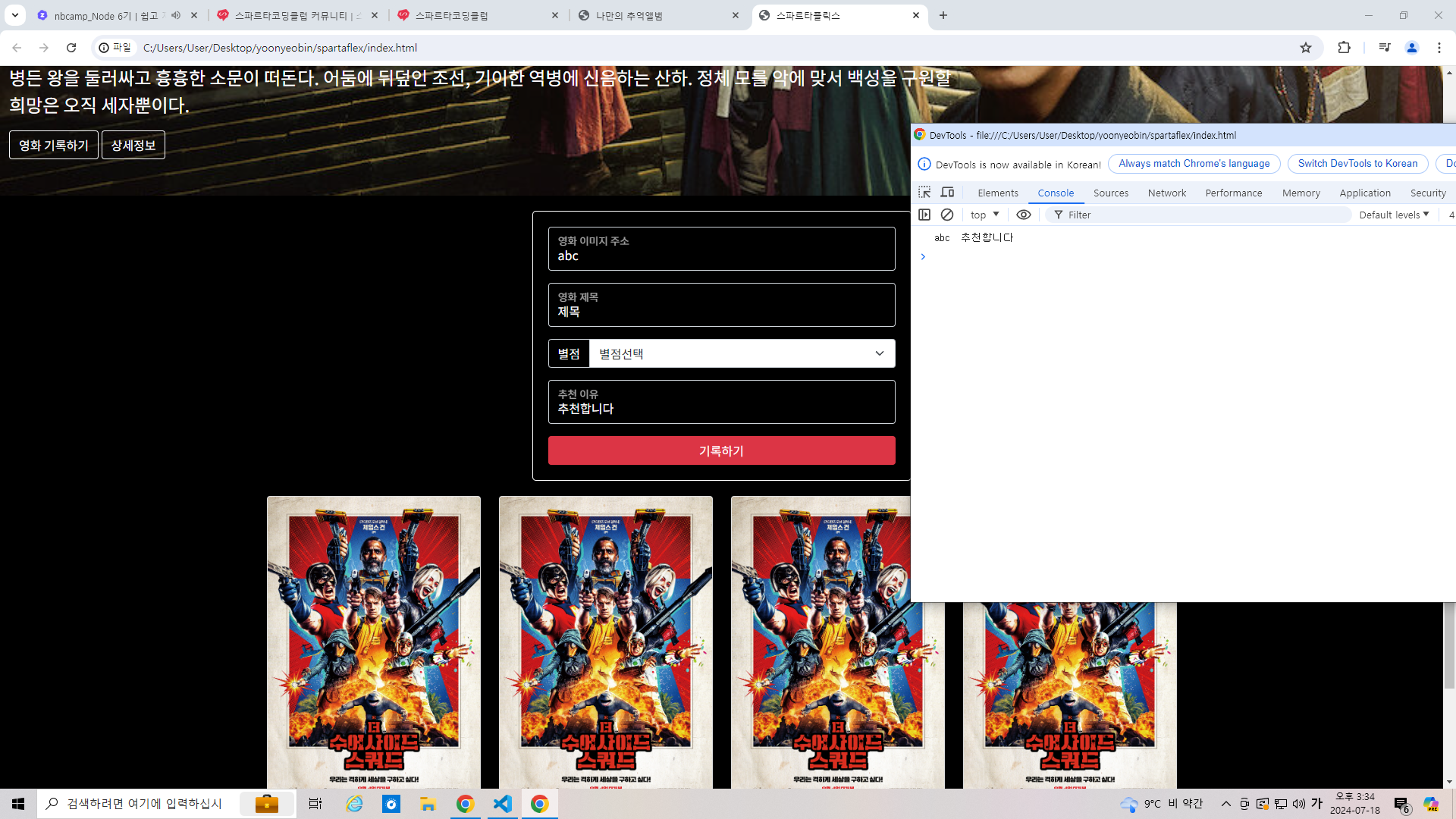Switch to the 스파르타코딩클럽 커뮤니티 tab
Screen dimensions: 1456x819
[x=297, y=15]
